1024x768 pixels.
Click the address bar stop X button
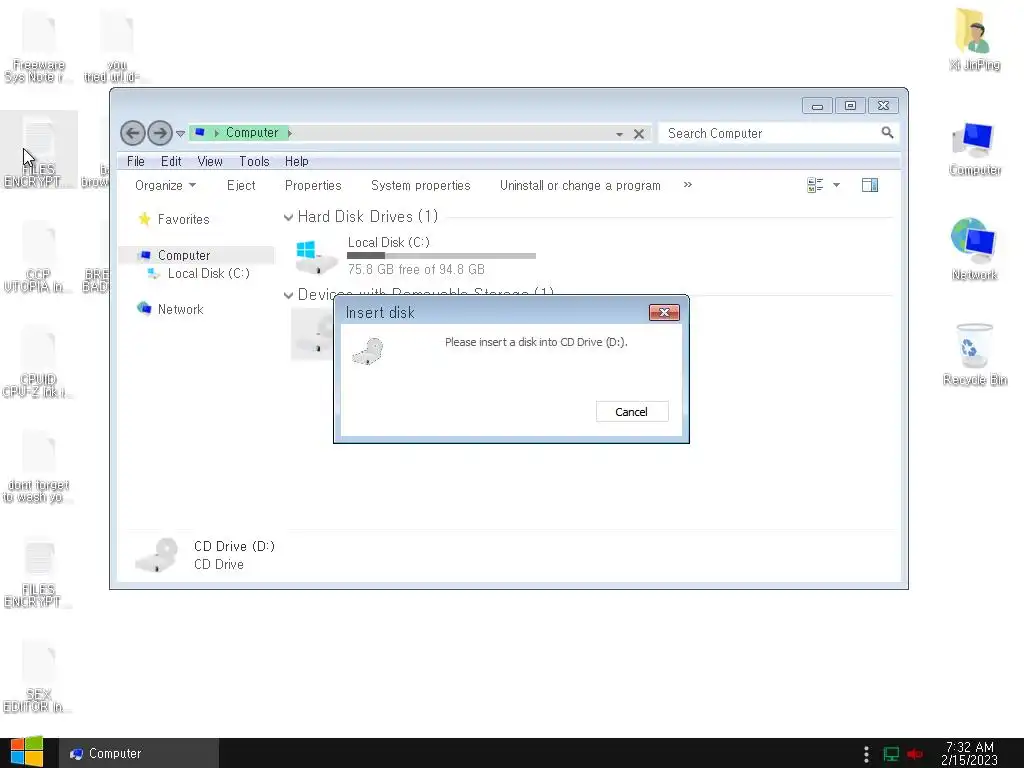(639, 134)
